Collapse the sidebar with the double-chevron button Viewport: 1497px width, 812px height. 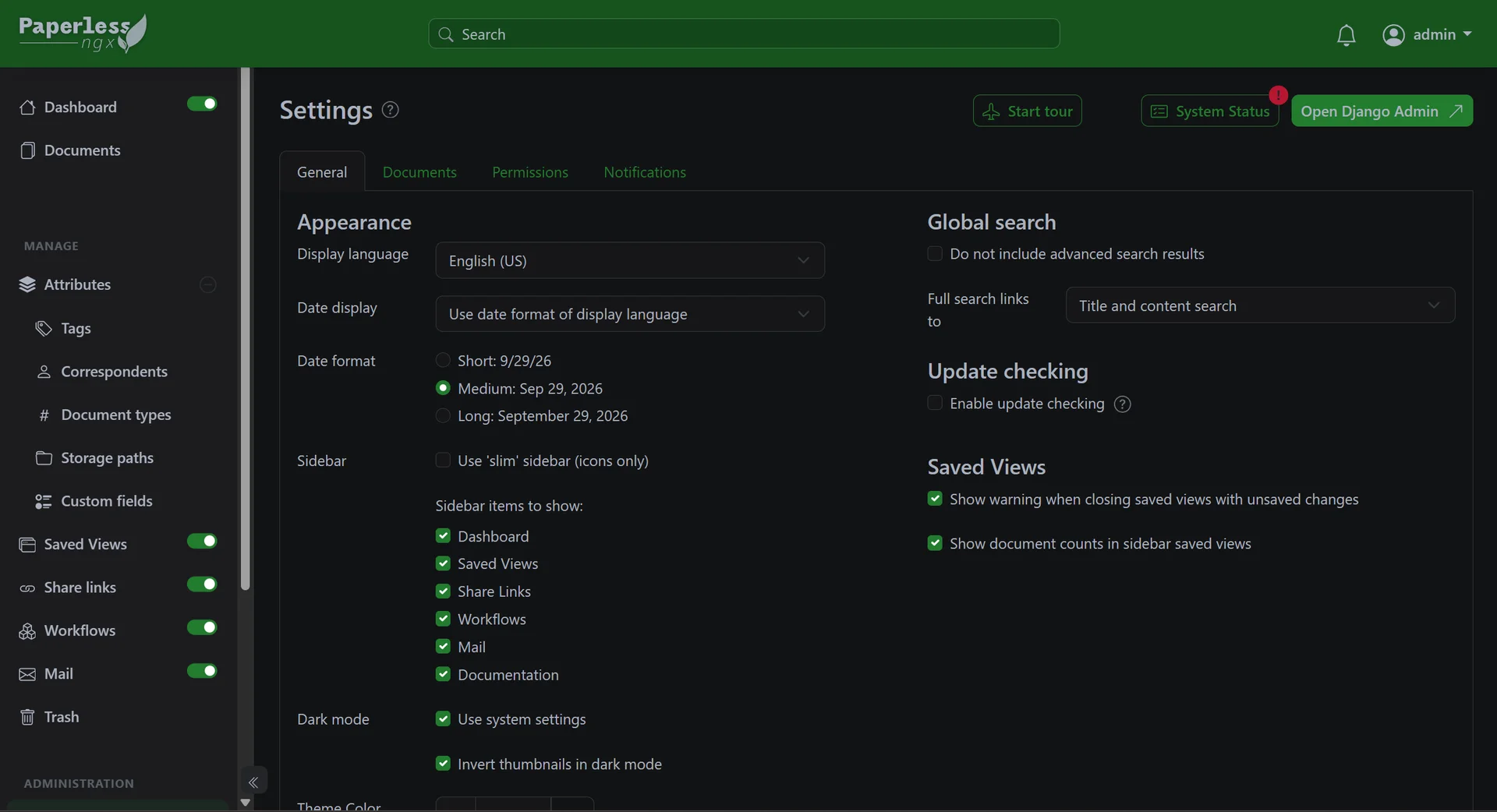[253, 782]
